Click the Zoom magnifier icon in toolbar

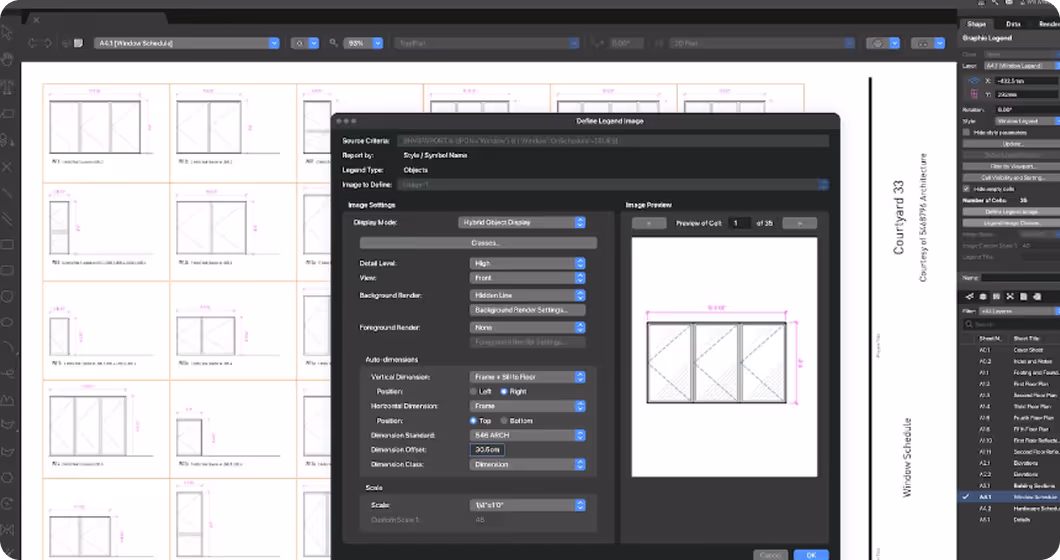(333, 43)
